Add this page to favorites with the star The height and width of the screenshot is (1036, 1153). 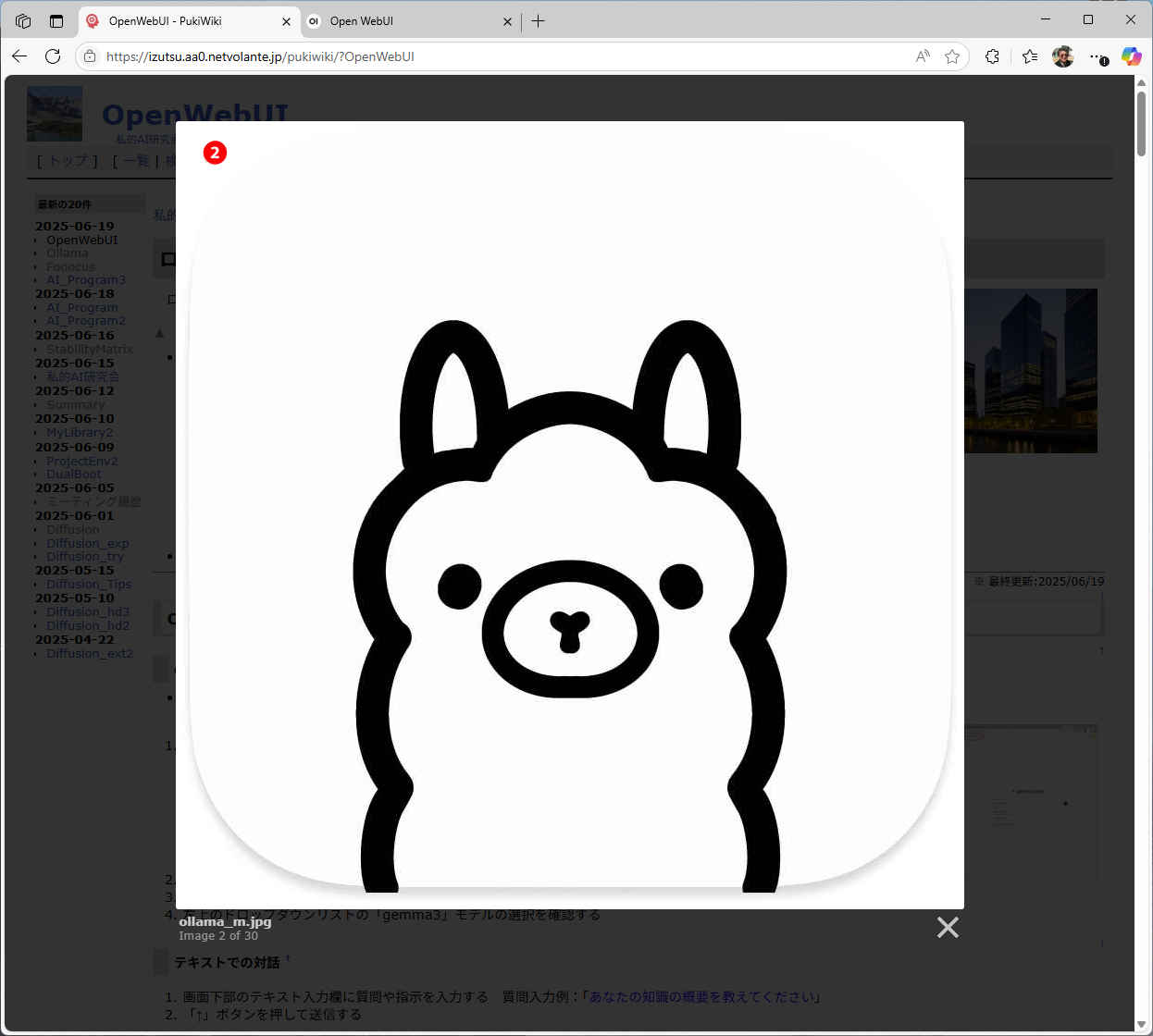952,56
